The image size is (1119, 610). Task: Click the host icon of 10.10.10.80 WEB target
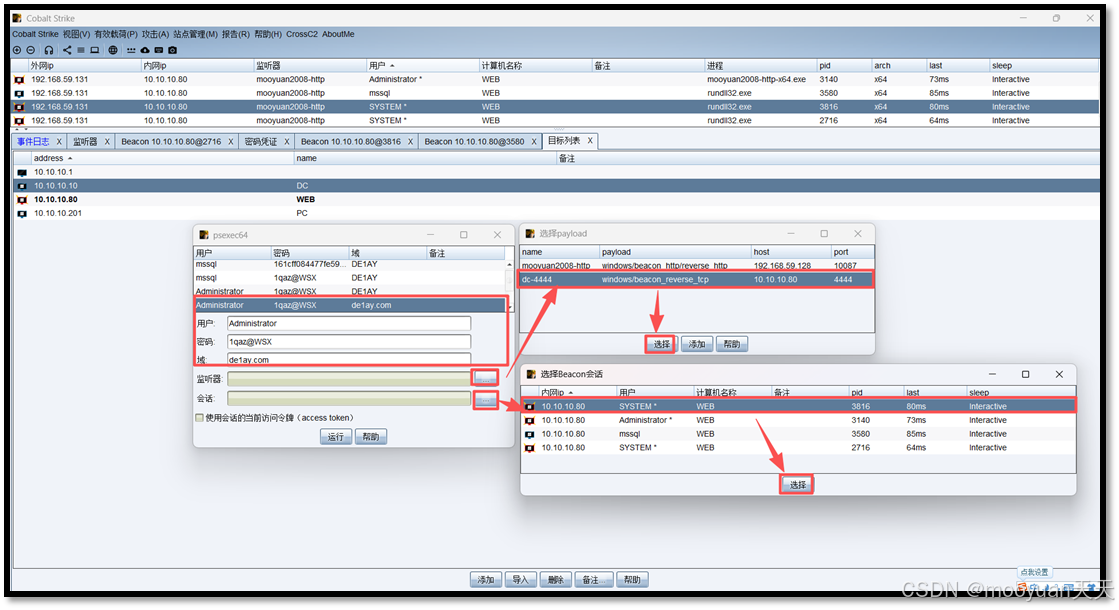(x=22, y=200)
